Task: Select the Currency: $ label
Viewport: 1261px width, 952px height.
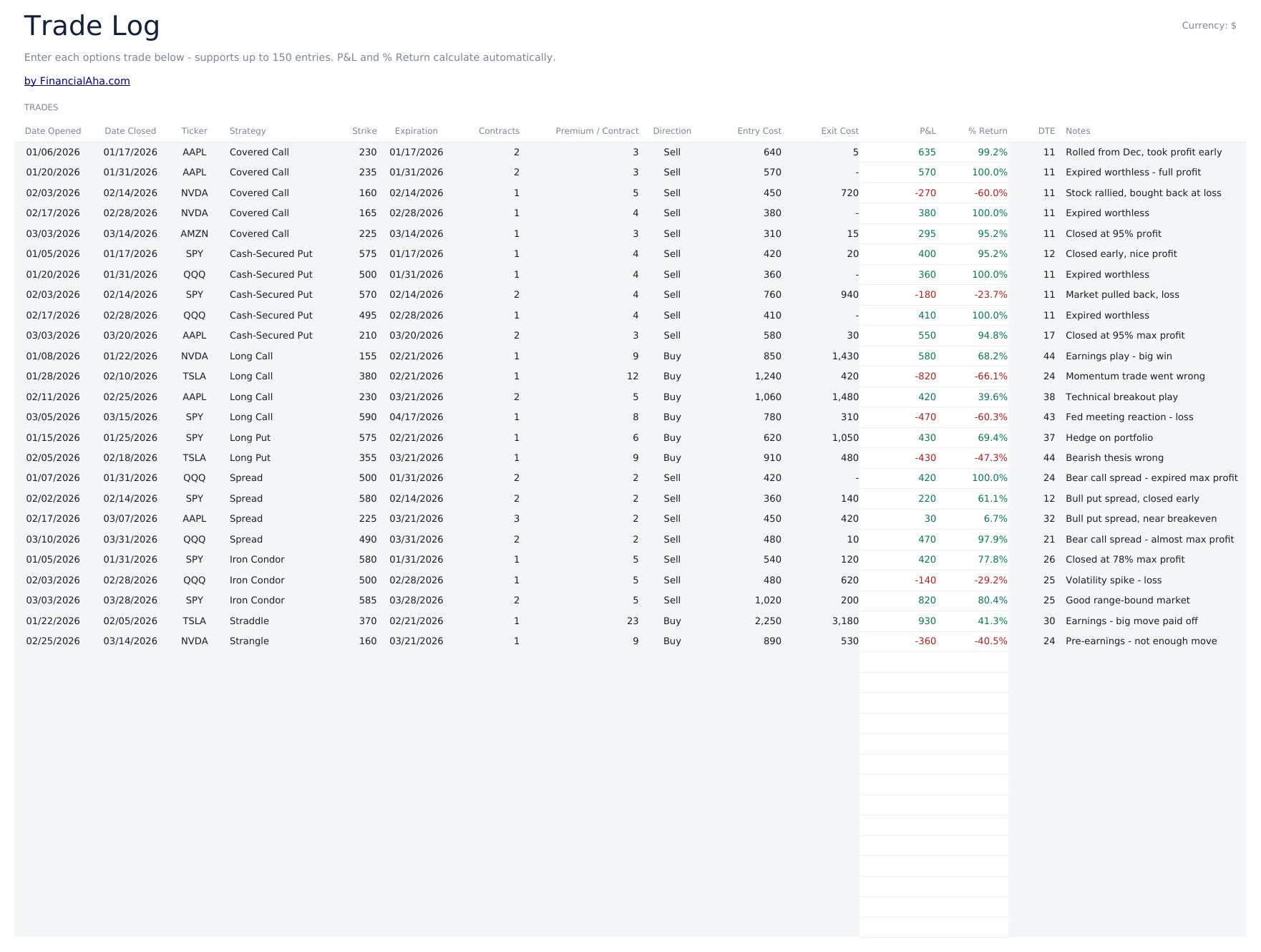Action: point(1209,26)
